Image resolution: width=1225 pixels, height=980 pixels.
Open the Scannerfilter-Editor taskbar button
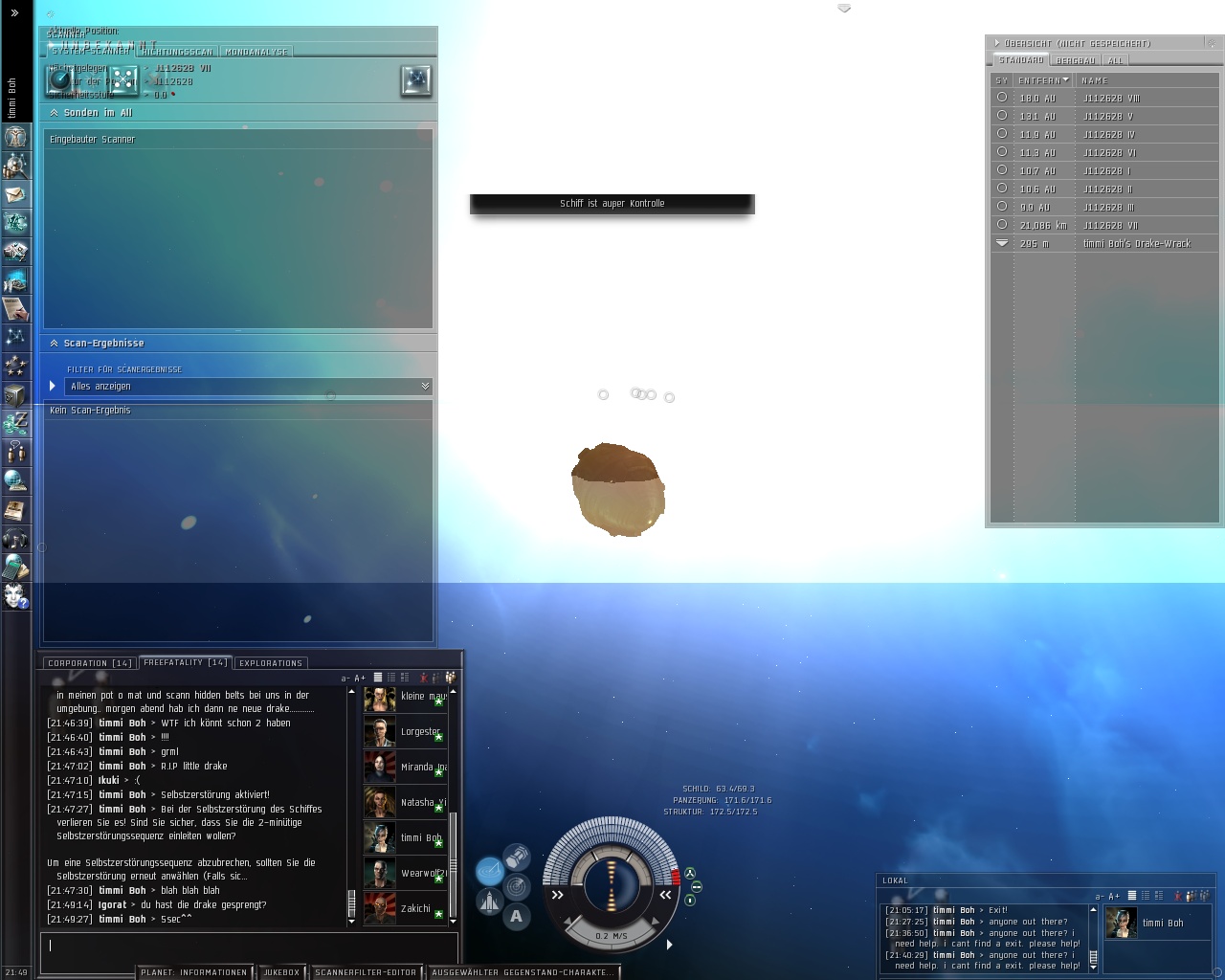366,972
